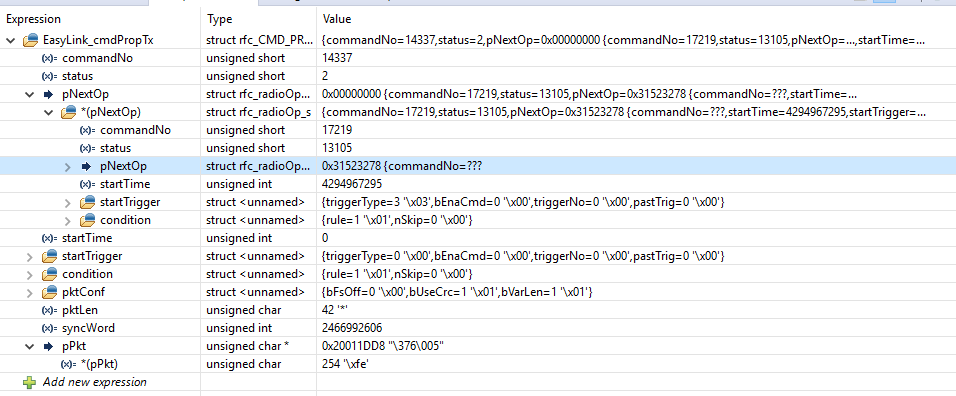Click the type 'struct rfc_radioOp_s'
The image size is (956, 396).
pos(259,113)
